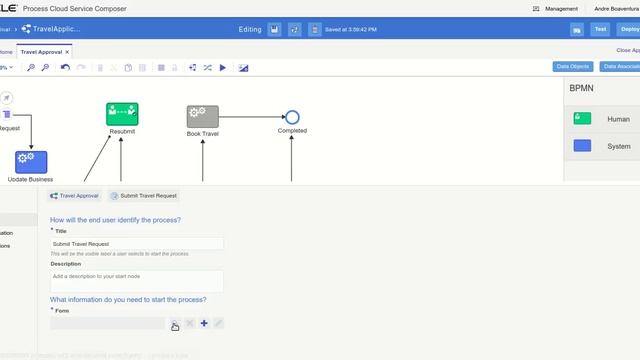Click the shuffle arrows toolbar icon

[x=208, y=68]
